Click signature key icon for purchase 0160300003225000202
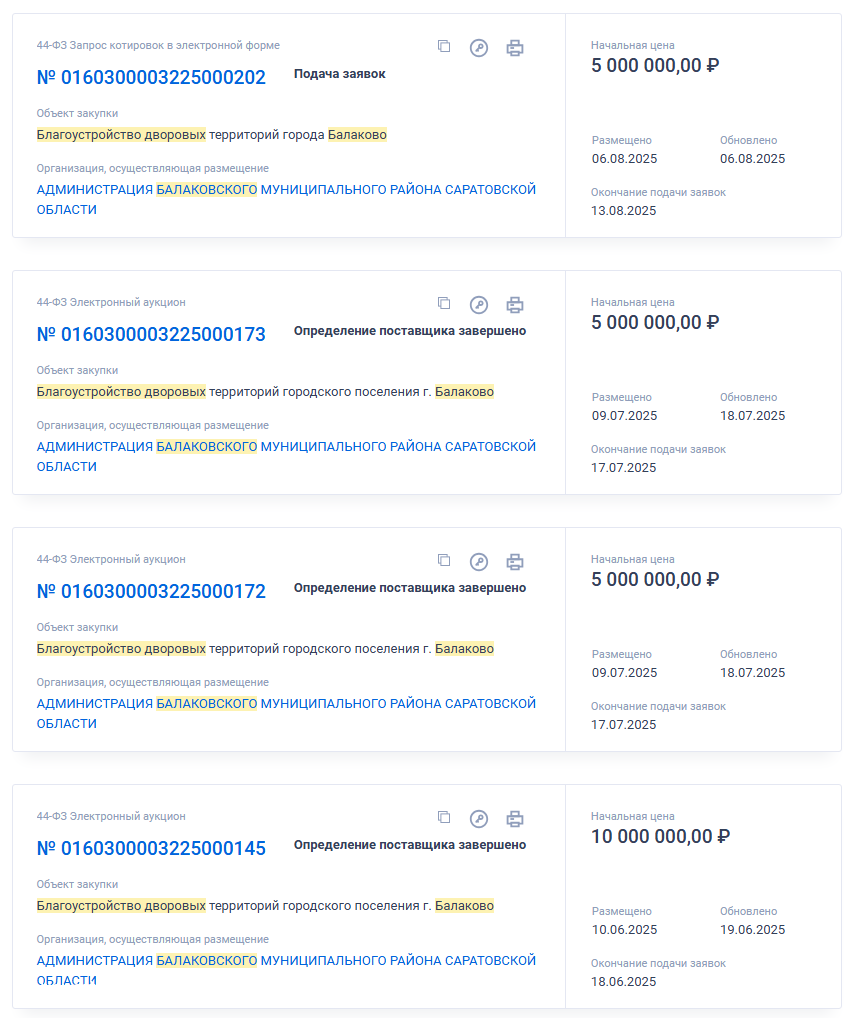850x1018 pixels. (x=479, y=47)
